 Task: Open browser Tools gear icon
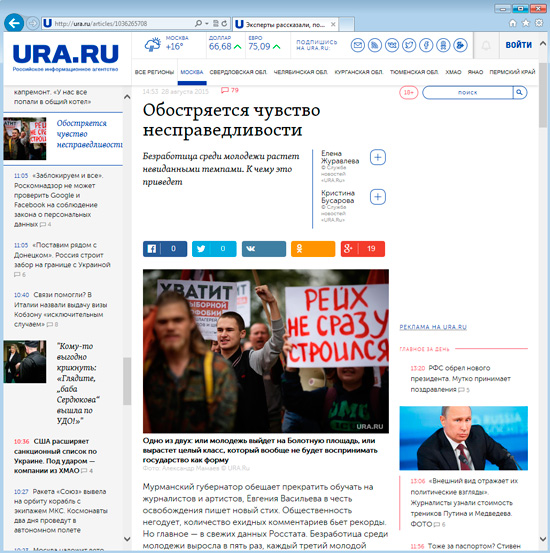tap(539, 23)
